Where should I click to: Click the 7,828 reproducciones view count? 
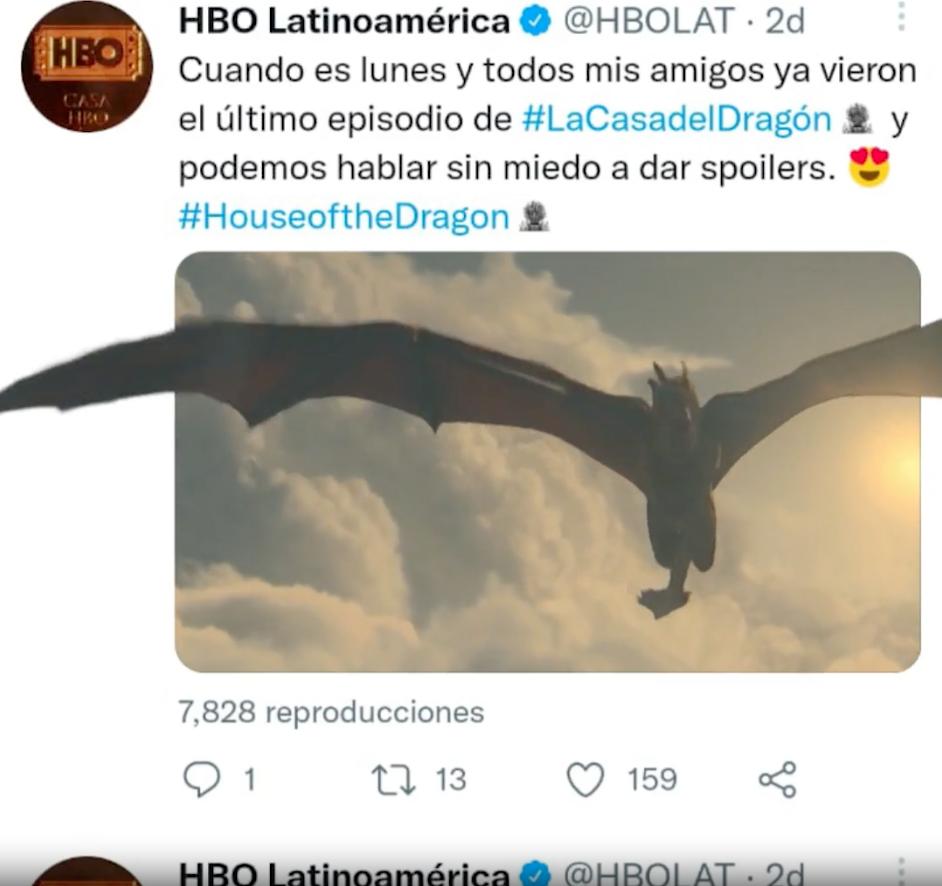pyautogui.click(x=331, y=712)
